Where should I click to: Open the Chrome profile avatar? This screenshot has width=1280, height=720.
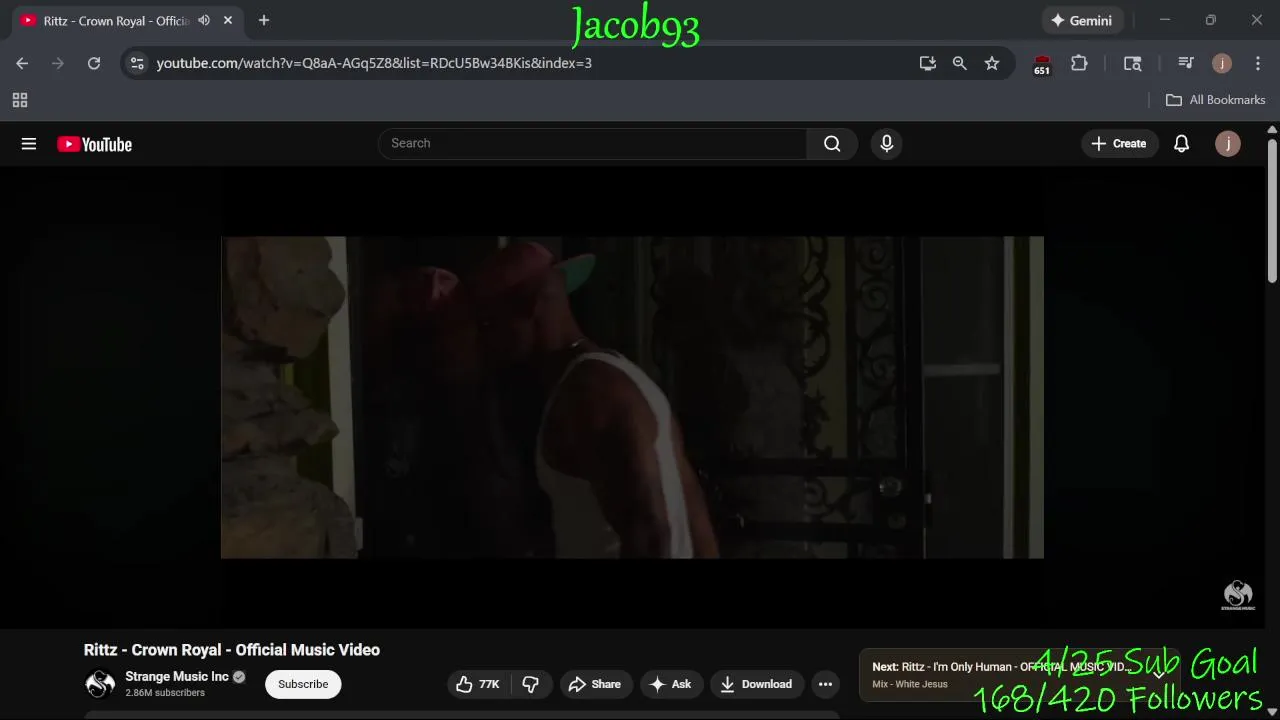pos(1222,63)
